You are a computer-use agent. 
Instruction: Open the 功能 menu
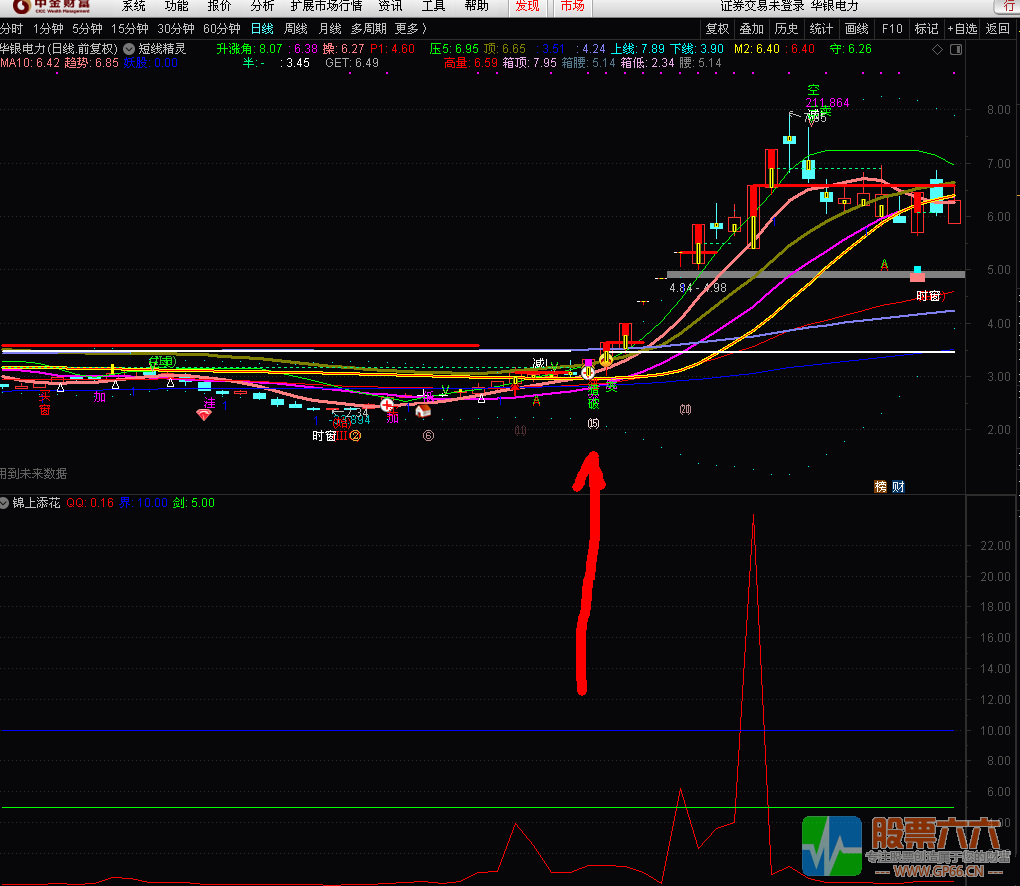[x=176, y=7]
